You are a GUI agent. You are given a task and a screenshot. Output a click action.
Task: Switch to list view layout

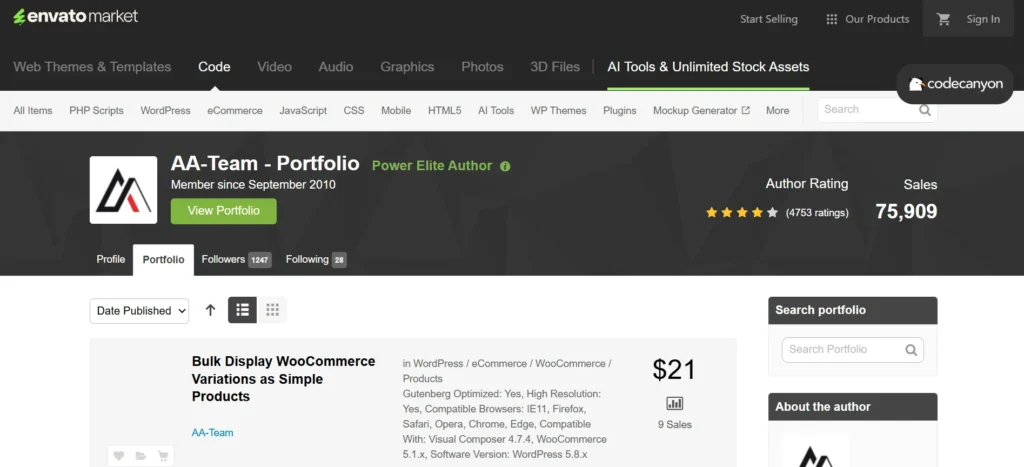pos(242,310)
